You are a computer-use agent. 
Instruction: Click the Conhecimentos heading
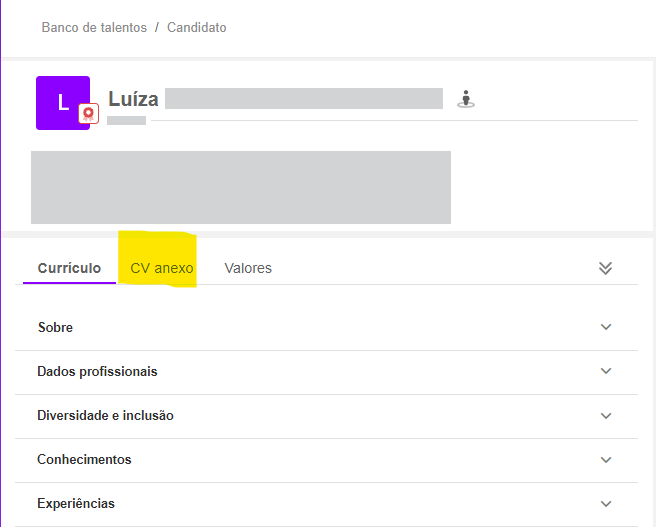(84, 459)
